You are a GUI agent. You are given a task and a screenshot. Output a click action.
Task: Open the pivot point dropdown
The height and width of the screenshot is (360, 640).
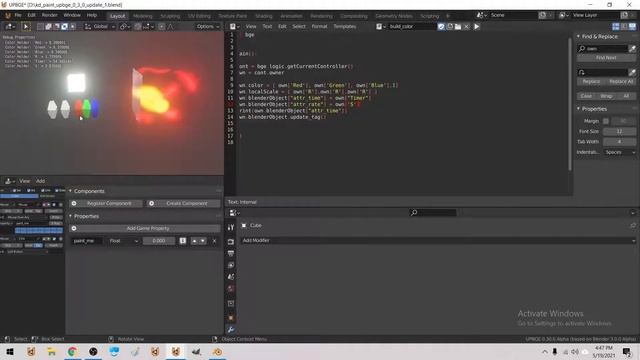coord(125,27)
